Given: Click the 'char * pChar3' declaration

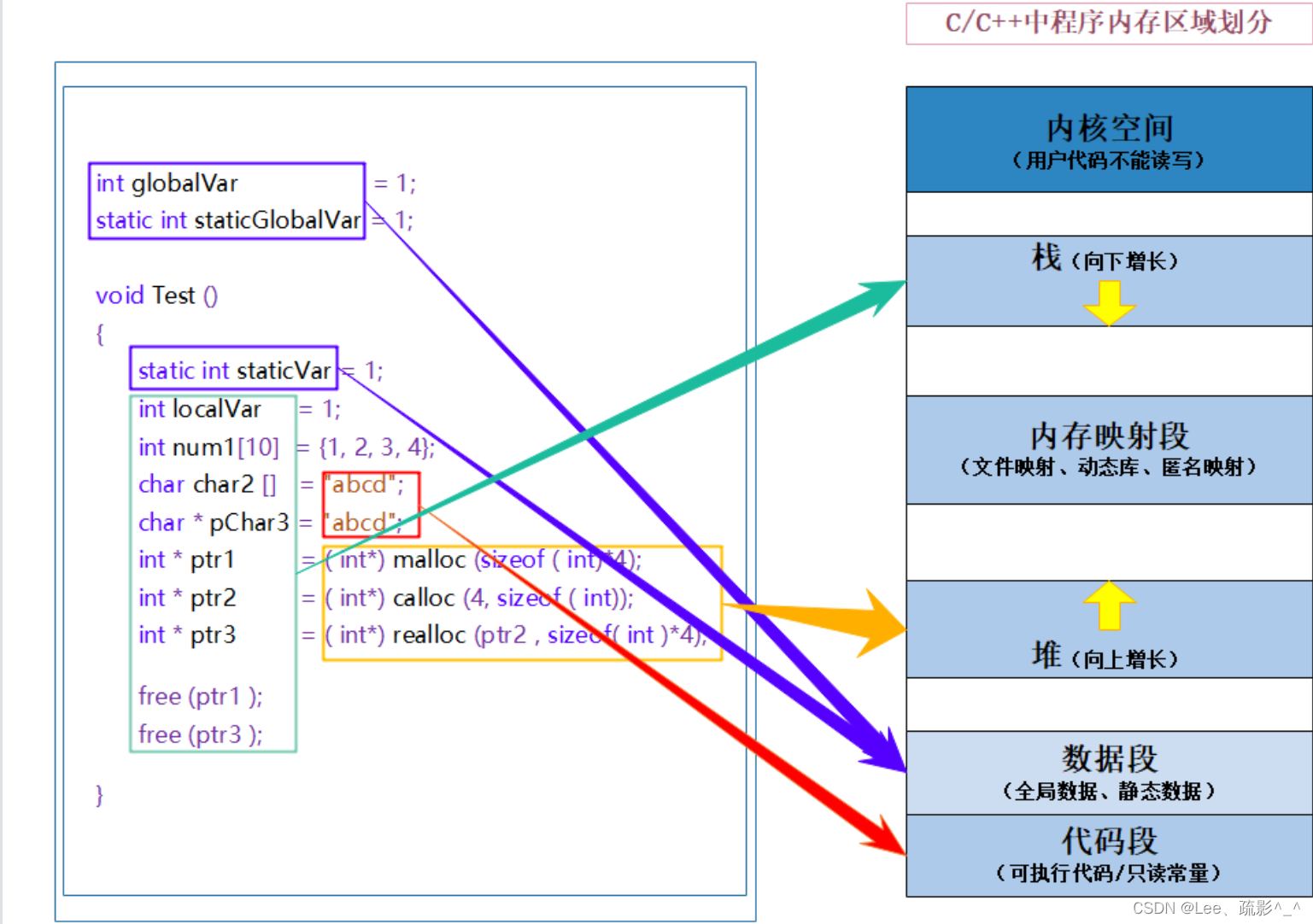Looking at the screenshot, I should [x=214, y=523].
